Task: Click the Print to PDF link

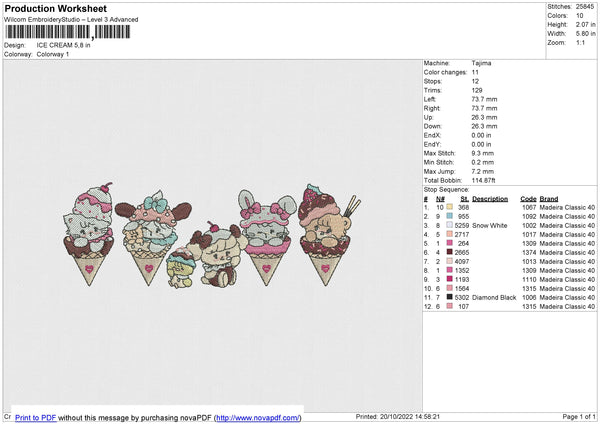Action: click(x=36, y=417)
